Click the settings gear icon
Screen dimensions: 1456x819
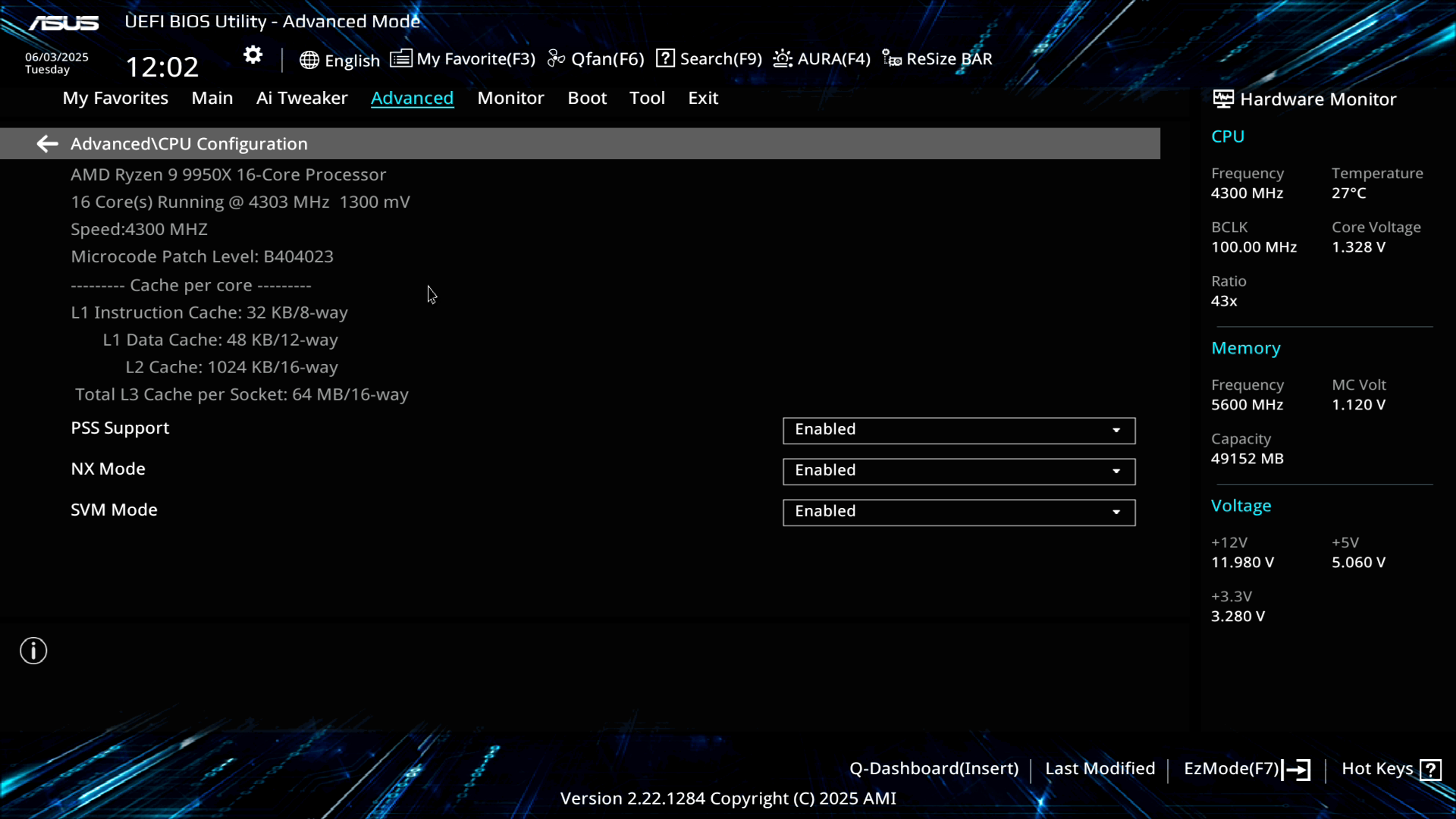(x=253, y=55)
